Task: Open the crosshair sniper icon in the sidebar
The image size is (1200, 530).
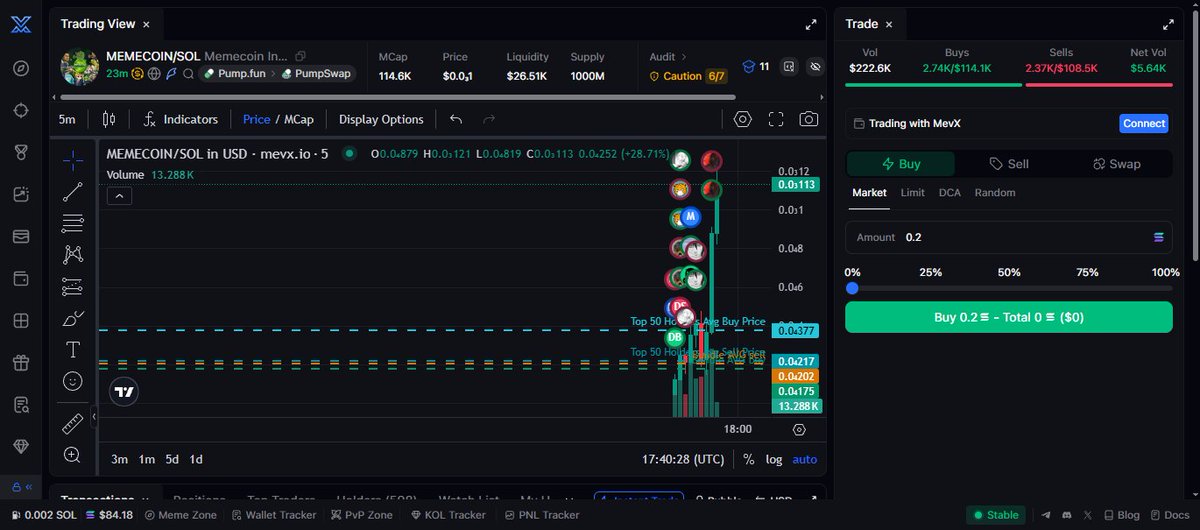Action: click(x=21, y=110)
